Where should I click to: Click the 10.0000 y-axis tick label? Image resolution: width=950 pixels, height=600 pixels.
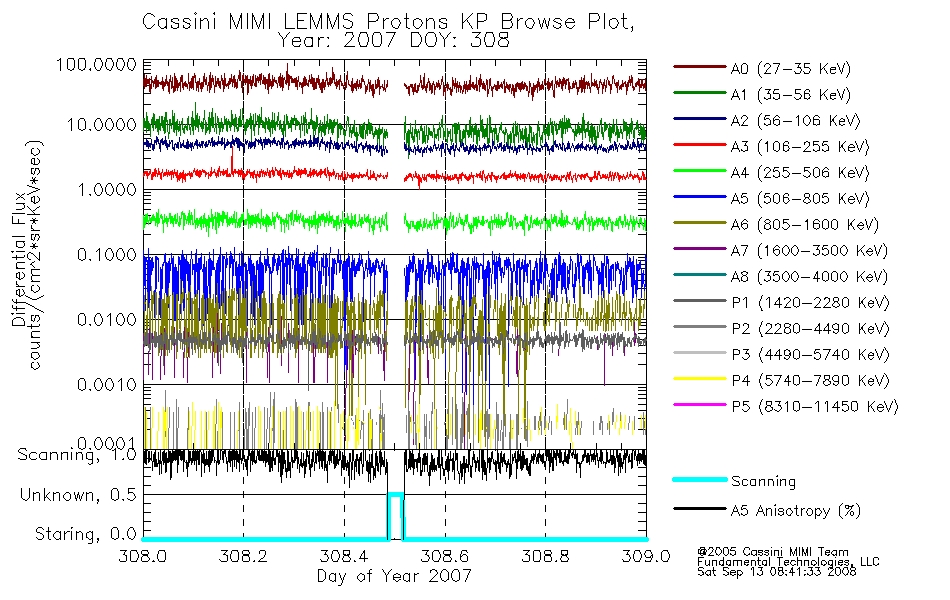pyautogui.click(x=102, y=125)
